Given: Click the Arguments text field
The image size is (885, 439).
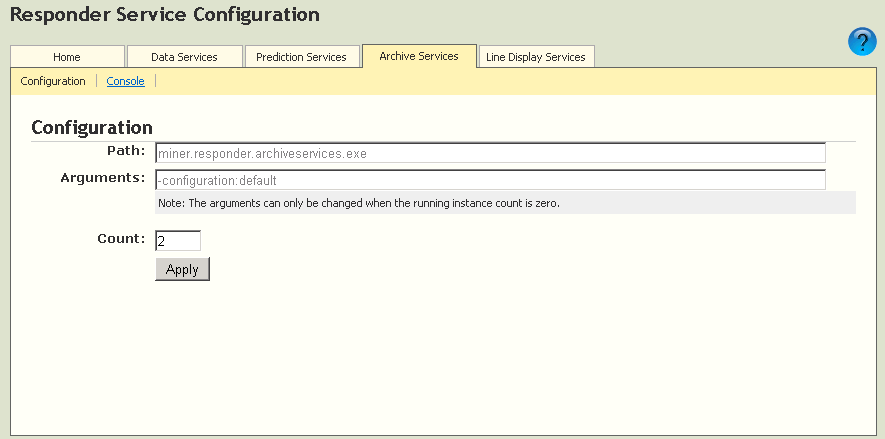Looking at the screenshot, I should (490, 180).
